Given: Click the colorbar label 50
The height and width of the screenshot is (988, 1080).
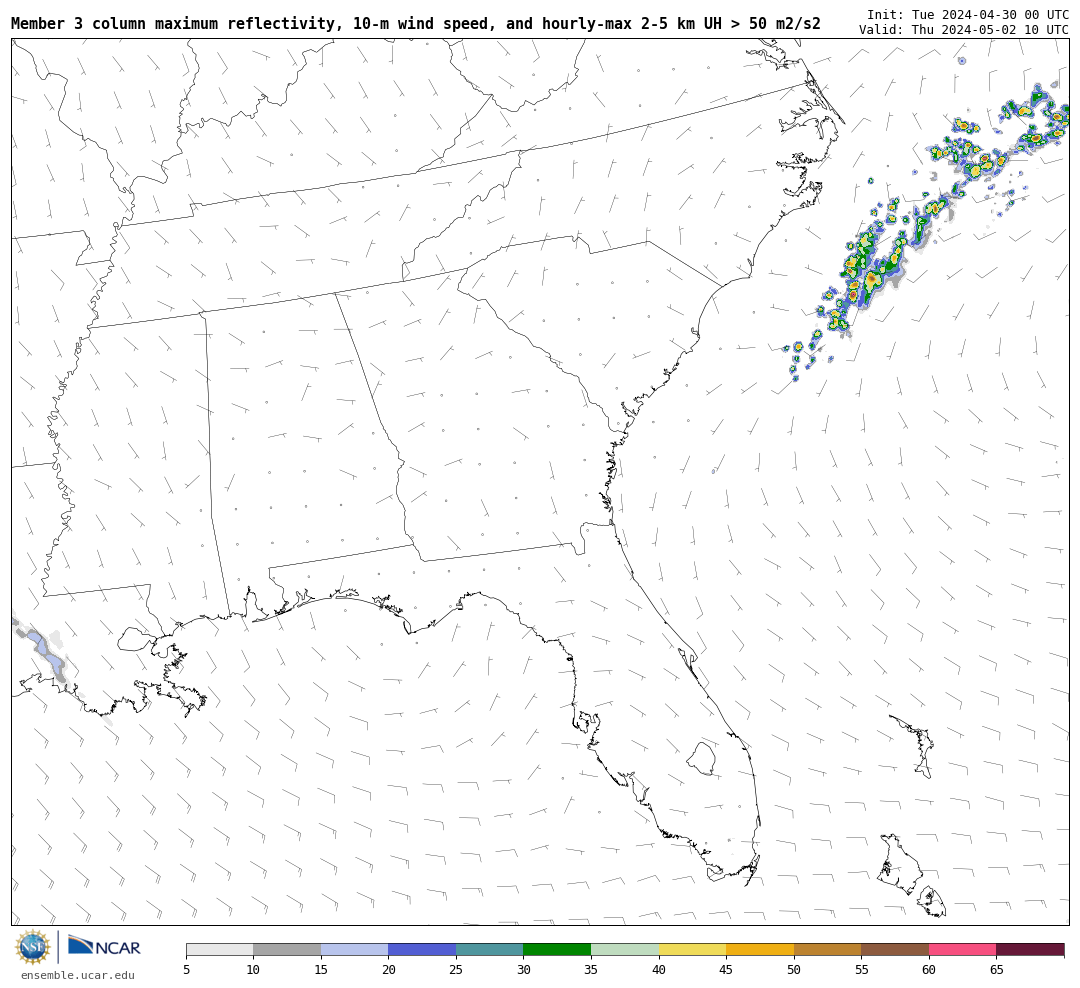Looking at the screenshot, I should click(x=793, y=970).
